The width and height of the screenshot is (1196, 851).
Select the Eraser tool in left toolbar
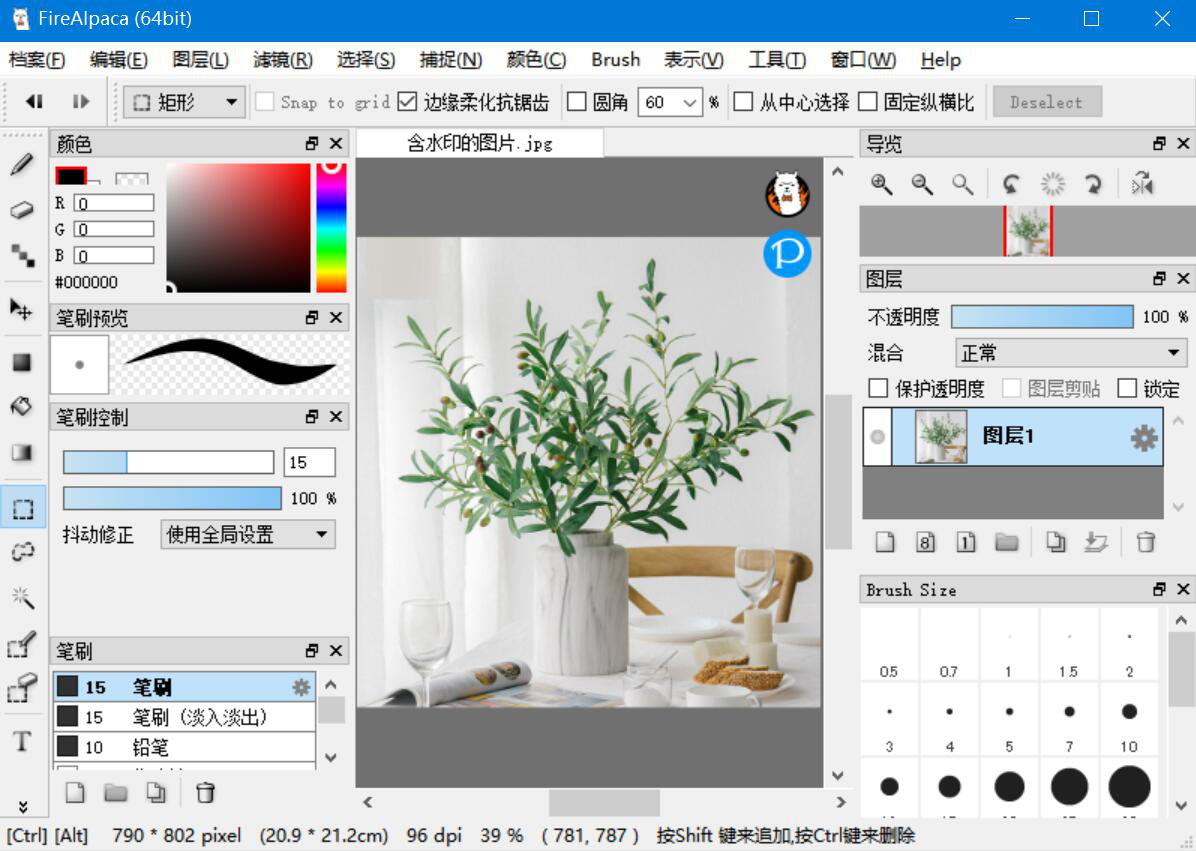coord(22,211)
